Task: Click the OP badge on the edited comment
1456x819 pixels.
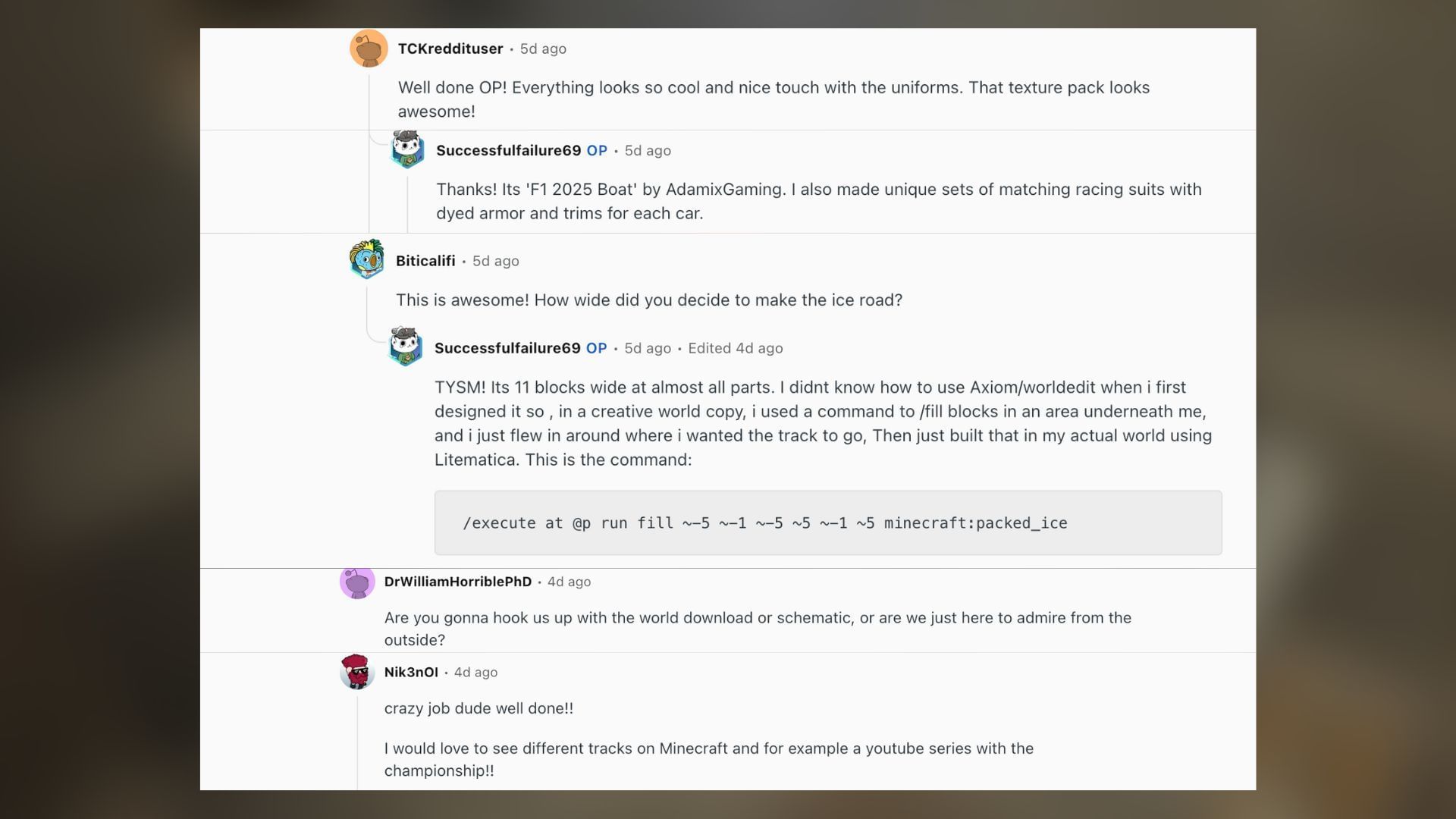Action: pos(597,348)
